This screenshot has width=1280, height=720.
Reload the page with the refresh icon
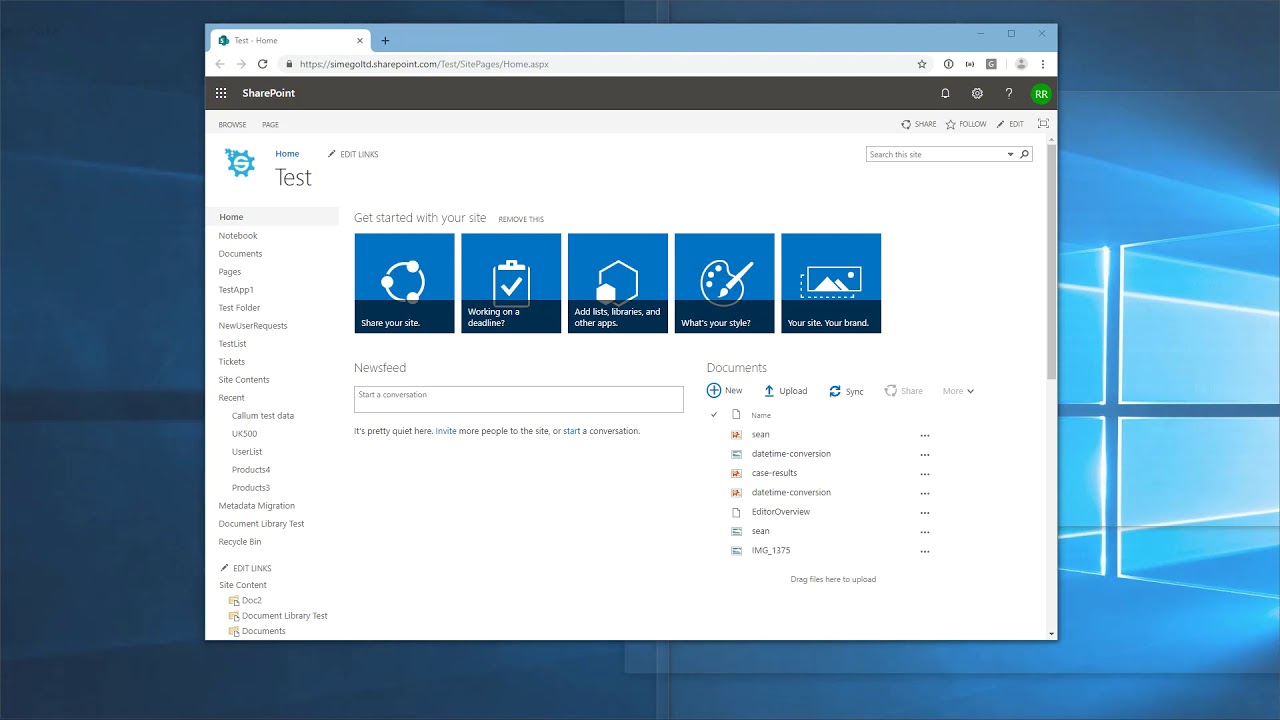[263, 64]
